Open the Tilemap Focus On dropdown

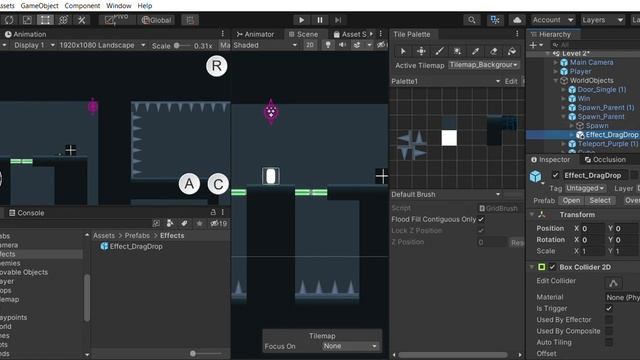click(349, 346)
